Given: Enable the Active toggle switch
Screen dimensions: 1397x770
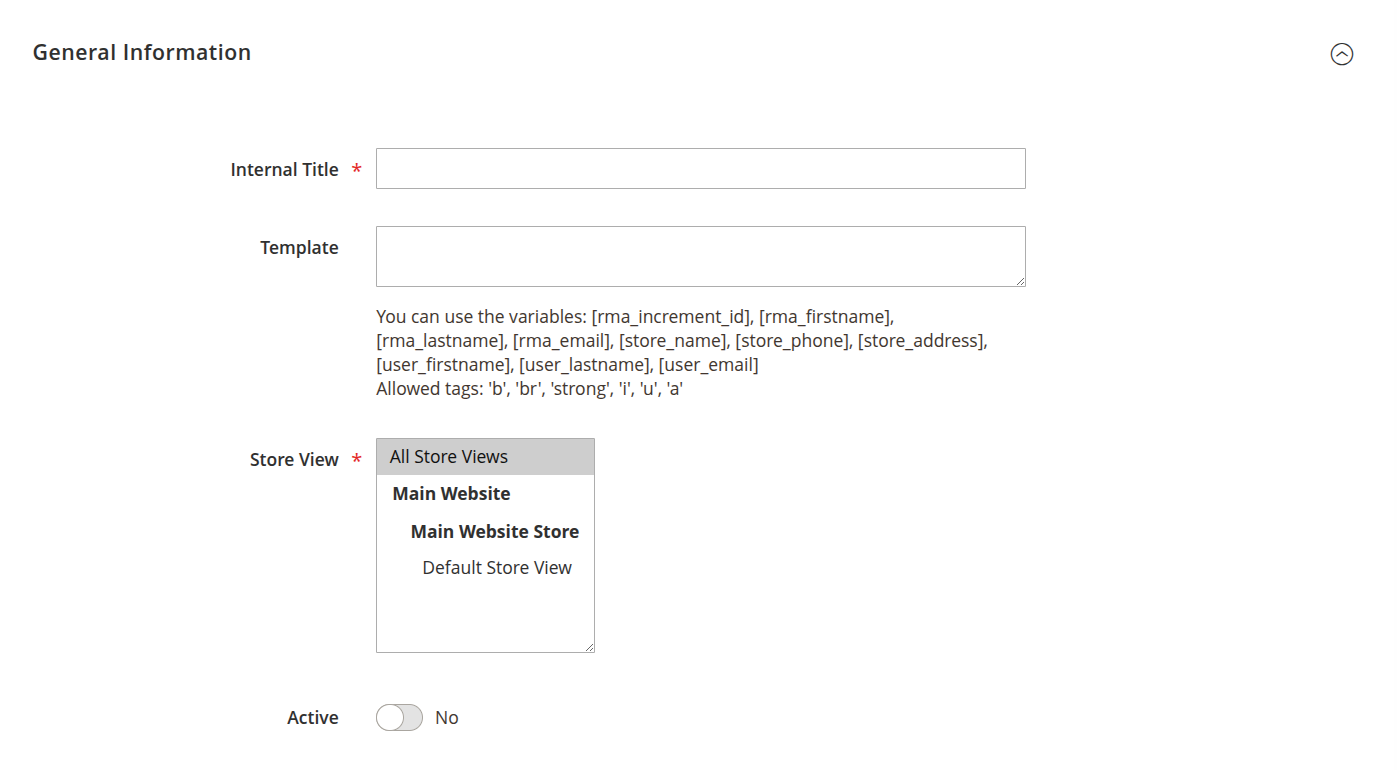Looking at the screenshot, I should click(399, 718).
